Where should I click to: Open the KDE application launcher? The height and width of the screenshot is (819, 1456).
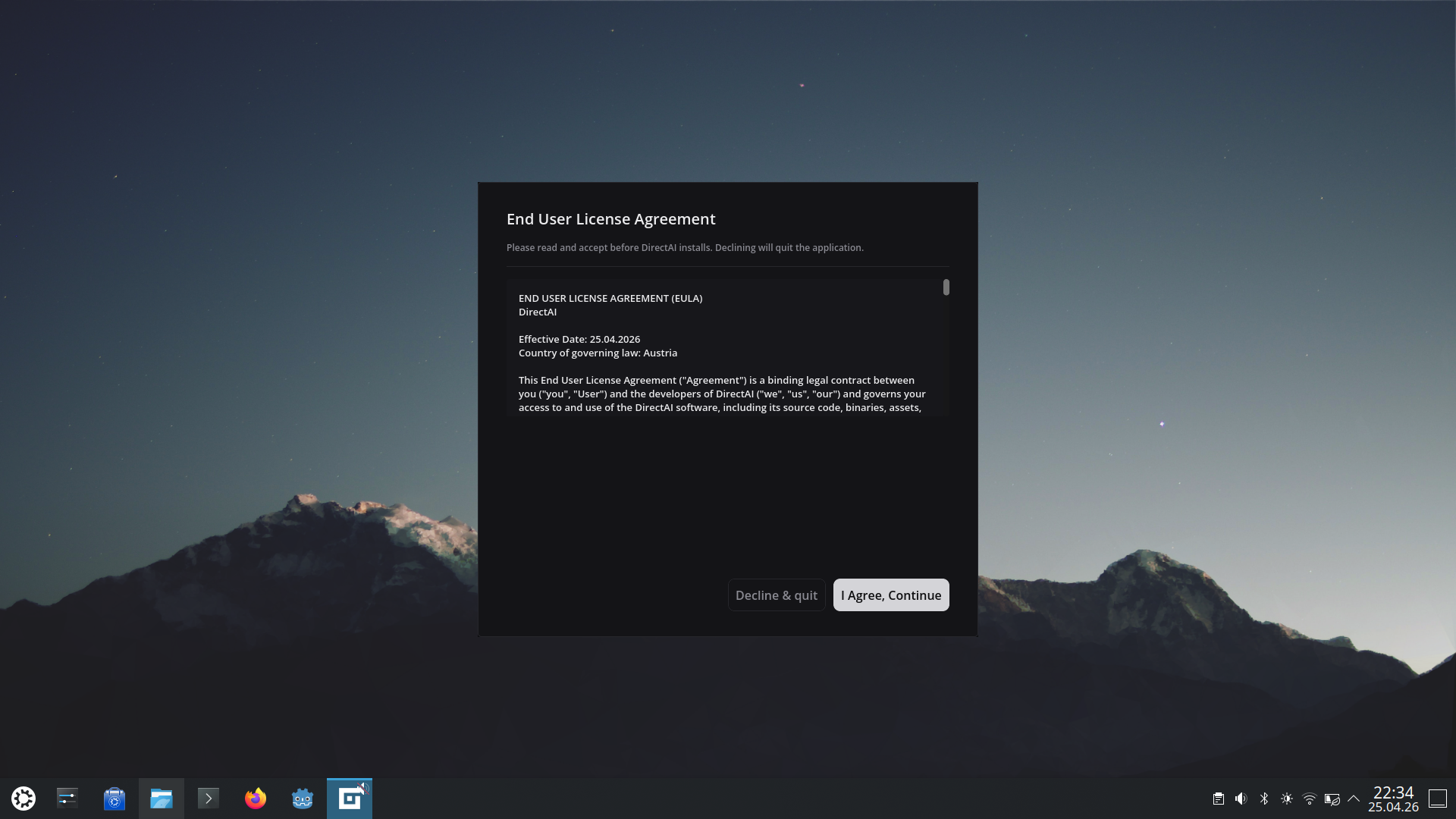(24, 799)
